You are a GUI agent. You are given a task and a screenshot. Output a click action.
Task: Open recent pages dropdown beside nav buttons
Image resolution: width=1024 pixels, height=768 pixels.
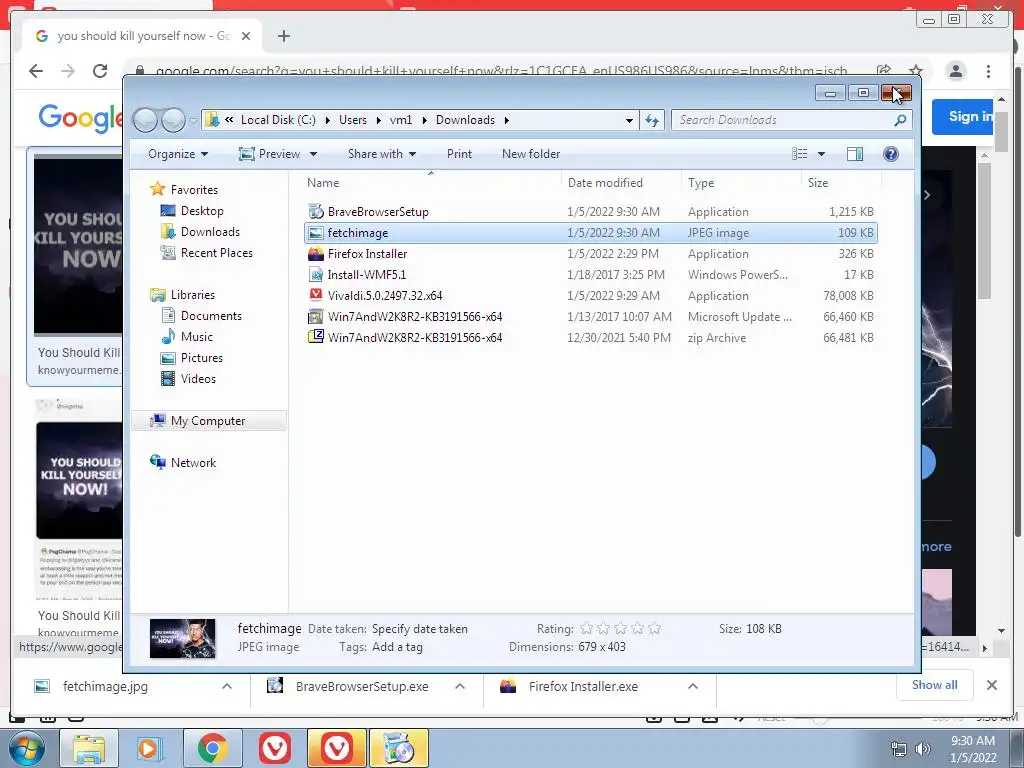coord(193,121)
